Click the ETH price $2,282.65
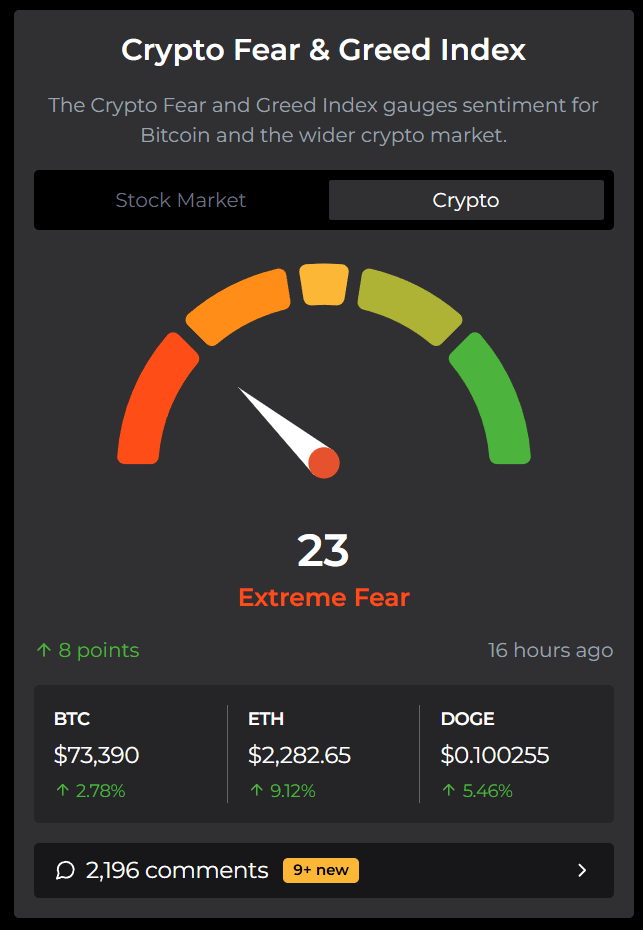This screenshot has height=930, width=643. [x=299, y=755]
